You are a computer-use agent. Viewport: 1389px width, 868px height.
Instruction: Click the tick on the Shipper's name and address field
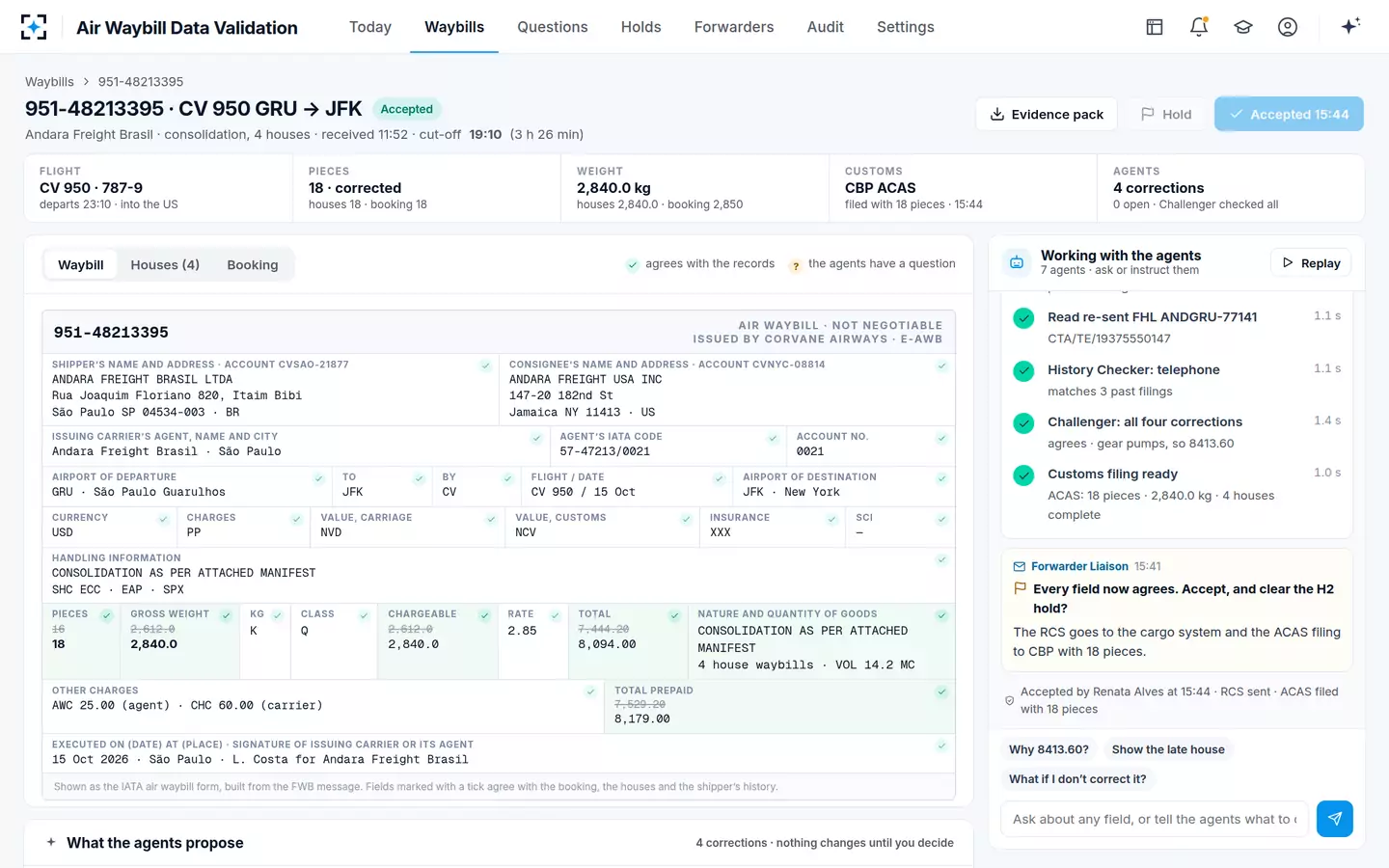[x=485, y=366]
